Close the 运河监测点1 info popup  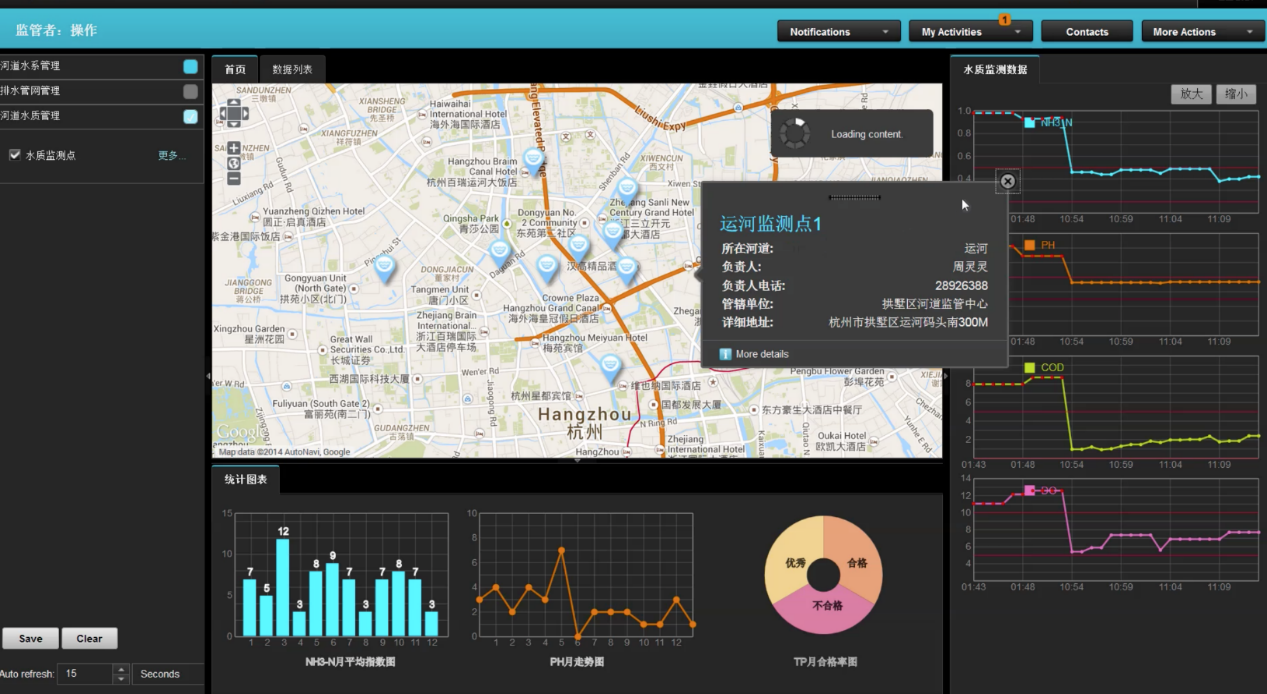click(x=1008, y=181)
